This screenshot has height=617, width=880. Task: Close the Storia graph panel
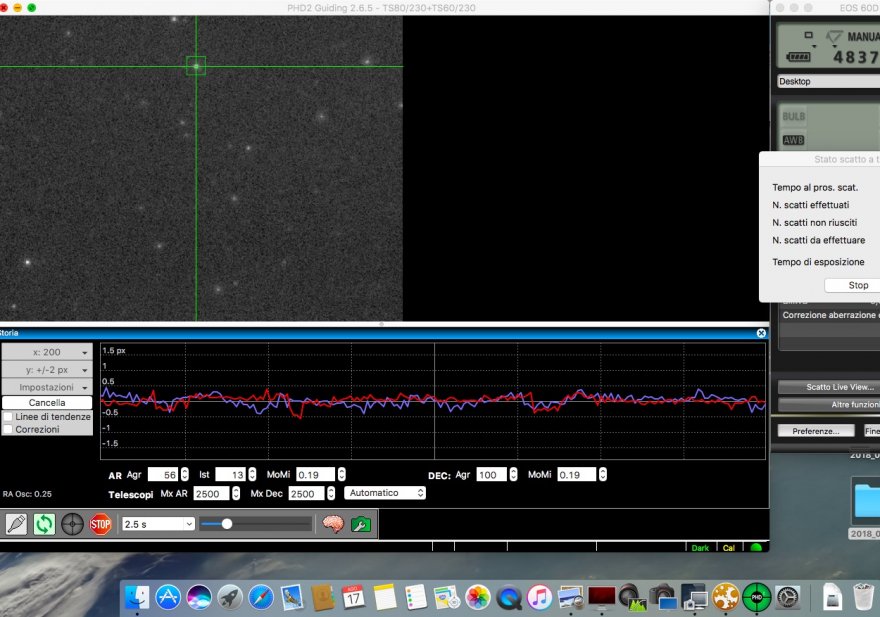(761, 333)
